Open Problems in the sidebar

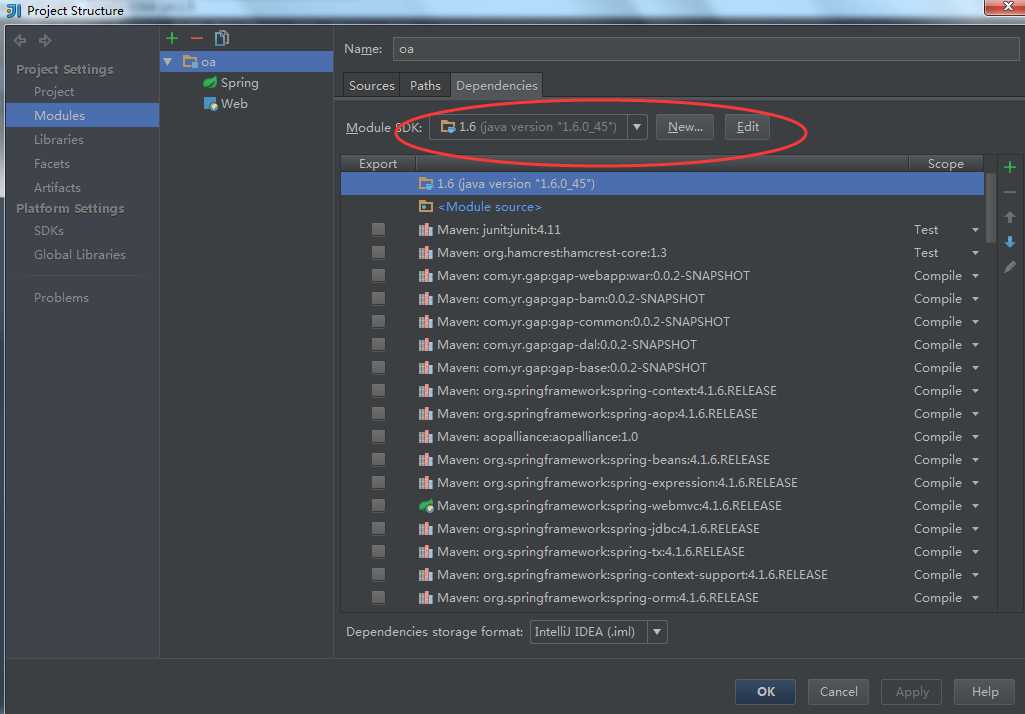(61, 298)
